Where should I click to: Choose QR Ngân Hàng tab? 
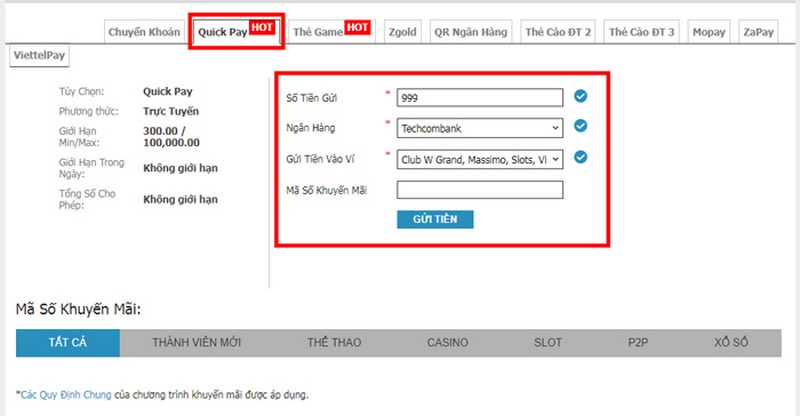[471, 32]
